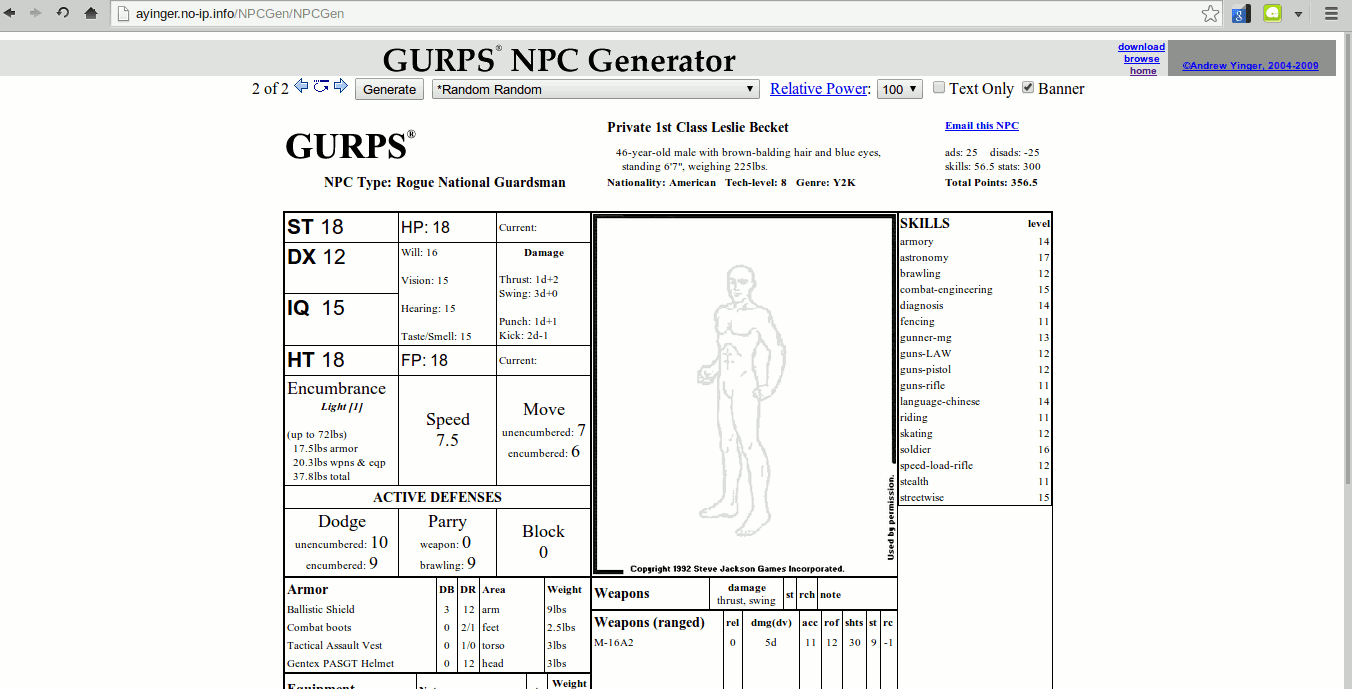Open the Google extension icon

(x=1239, y=13)
